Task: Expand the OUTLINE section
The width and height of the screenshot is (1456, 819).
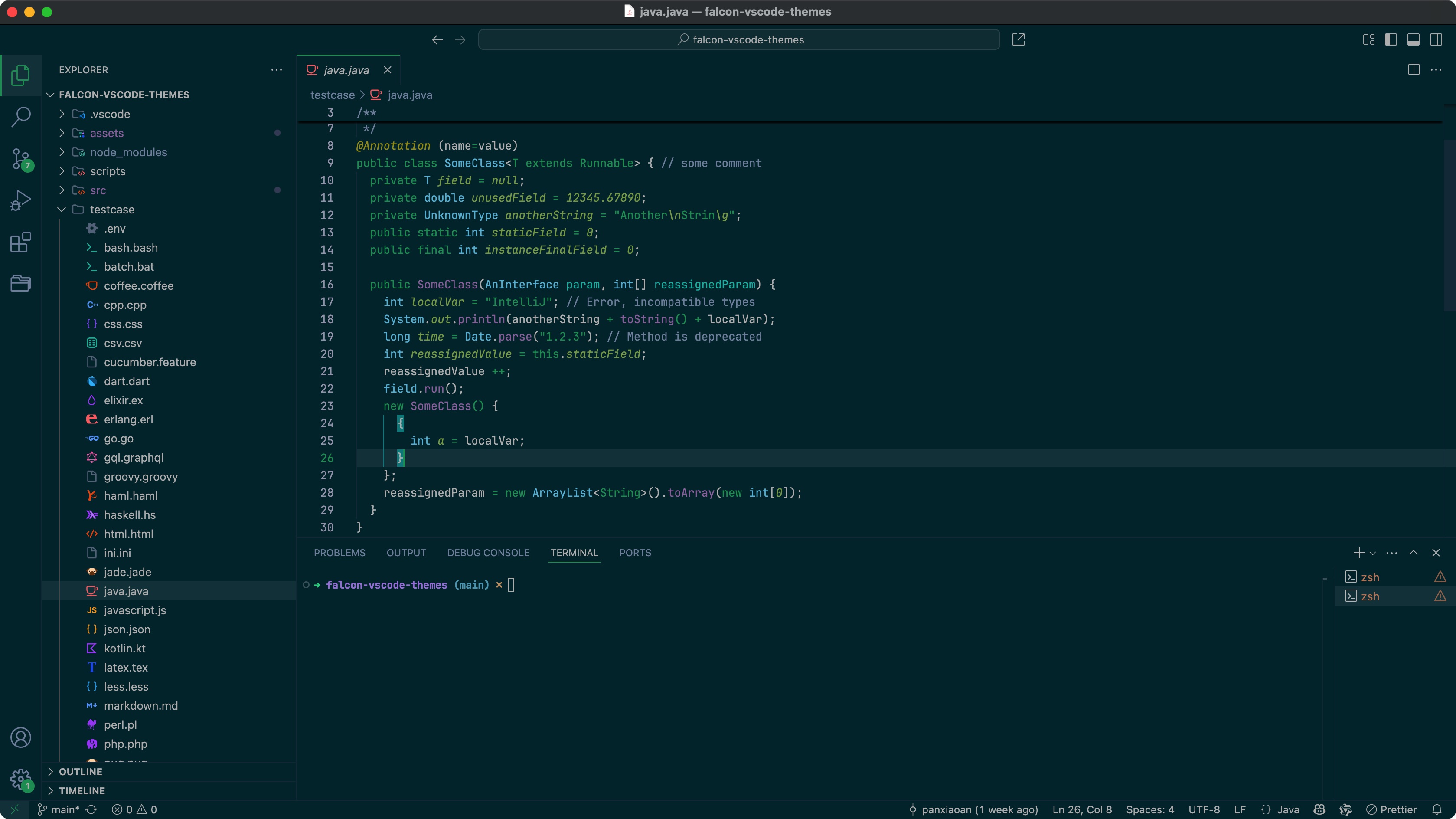Action: [81, 771]
